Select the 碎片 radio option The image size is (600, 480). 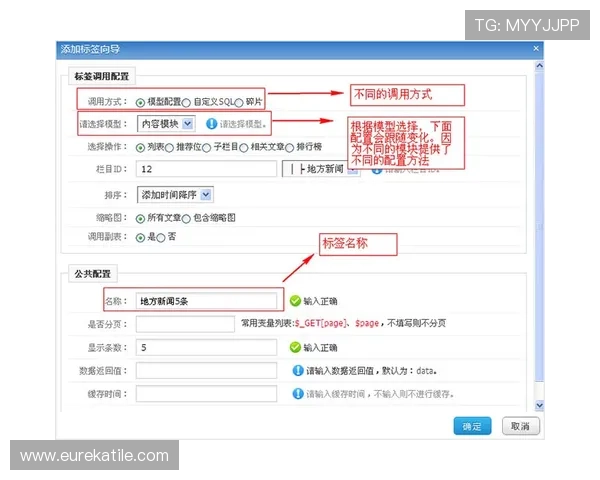(239, 103)
